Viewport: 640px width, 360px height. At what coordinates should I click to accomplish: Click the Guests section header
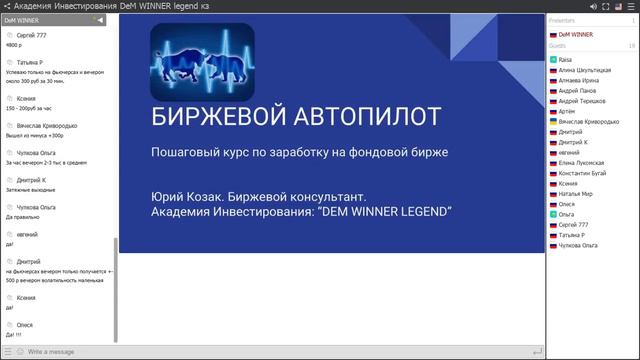pyautogui.click(x=592, y=46)
